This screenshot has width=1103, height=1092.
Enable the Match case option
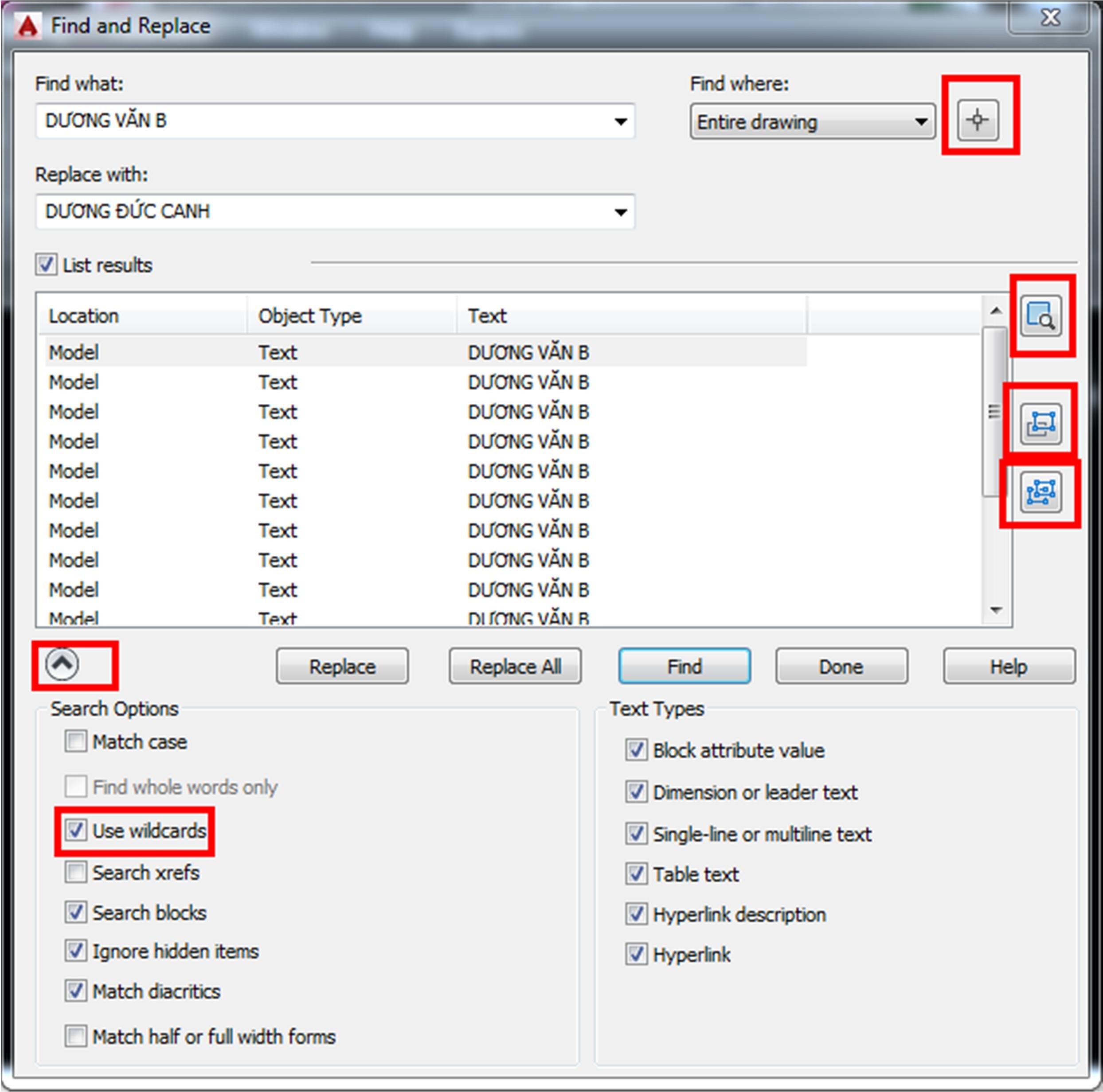coord(76,741)
